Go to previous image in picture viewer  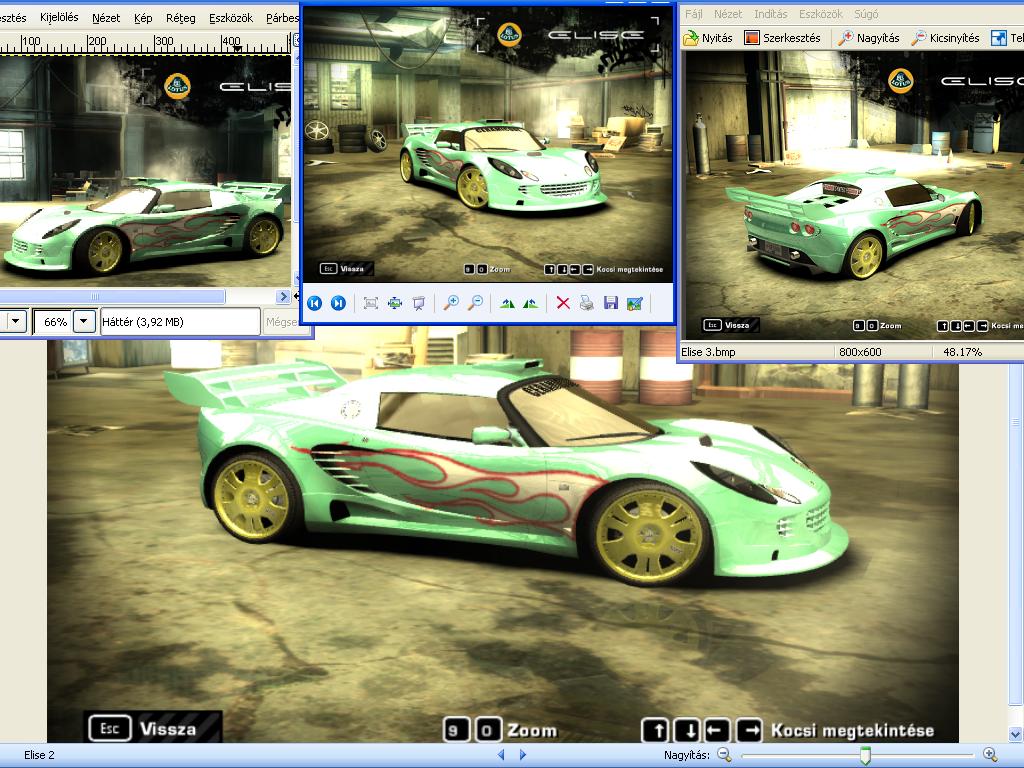315,303
